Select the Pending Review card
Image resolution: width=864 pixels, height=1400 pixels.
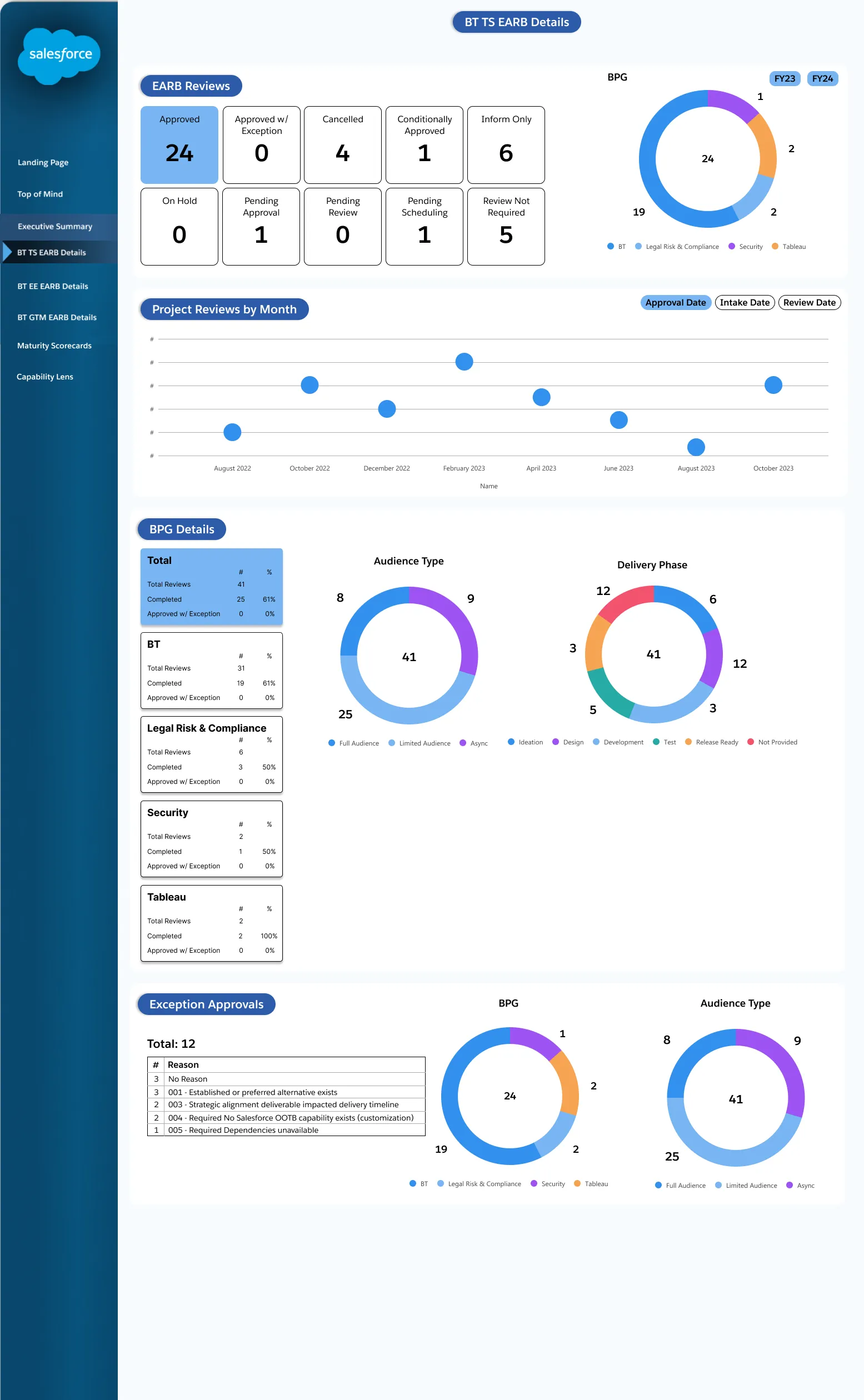[x=342, y=226]
